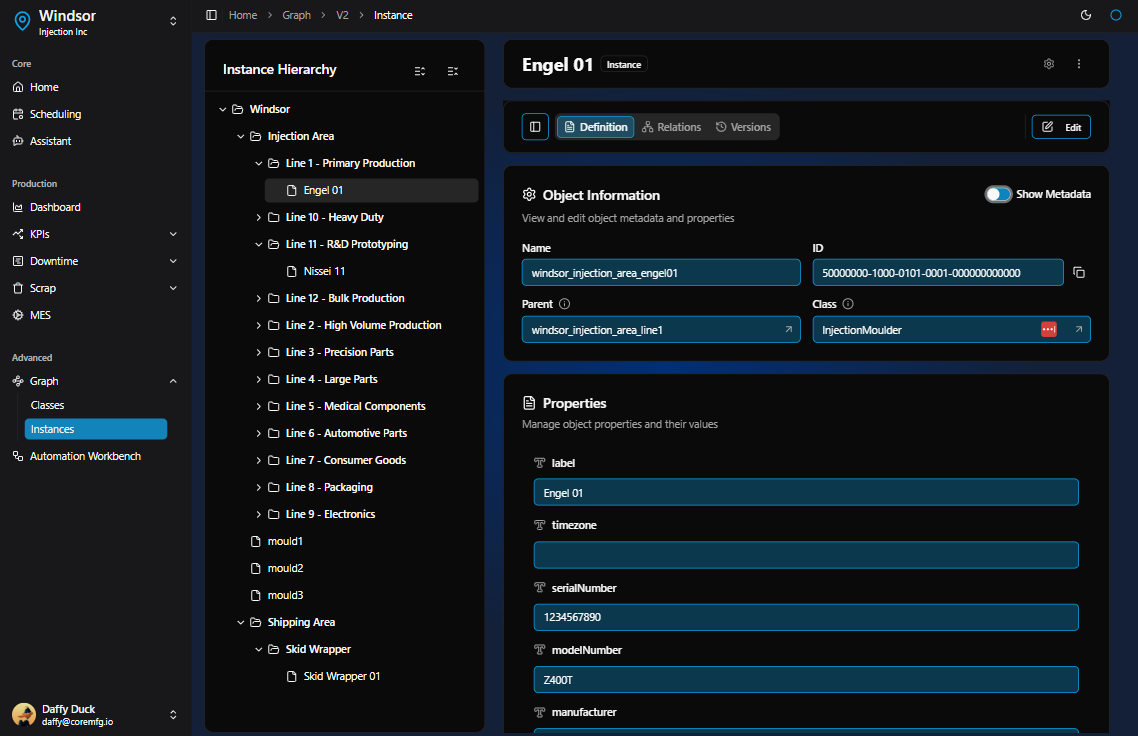Open the three-dot menu beside Engel 01
The height and width of the screenshot is (736, 1138).
click(1079, 64)
